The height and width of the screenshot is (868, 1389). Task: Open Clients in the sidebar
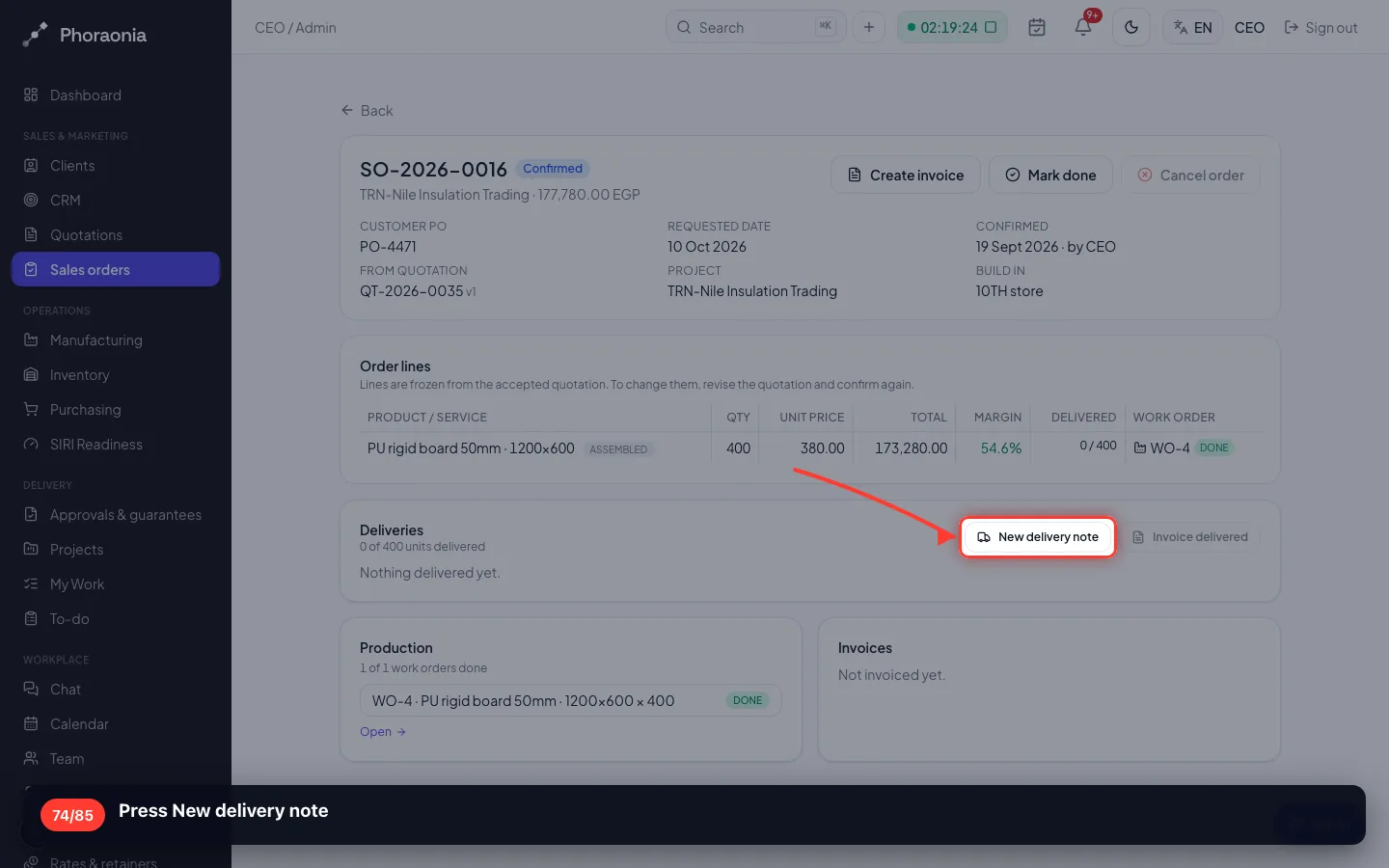pos(116,166)
